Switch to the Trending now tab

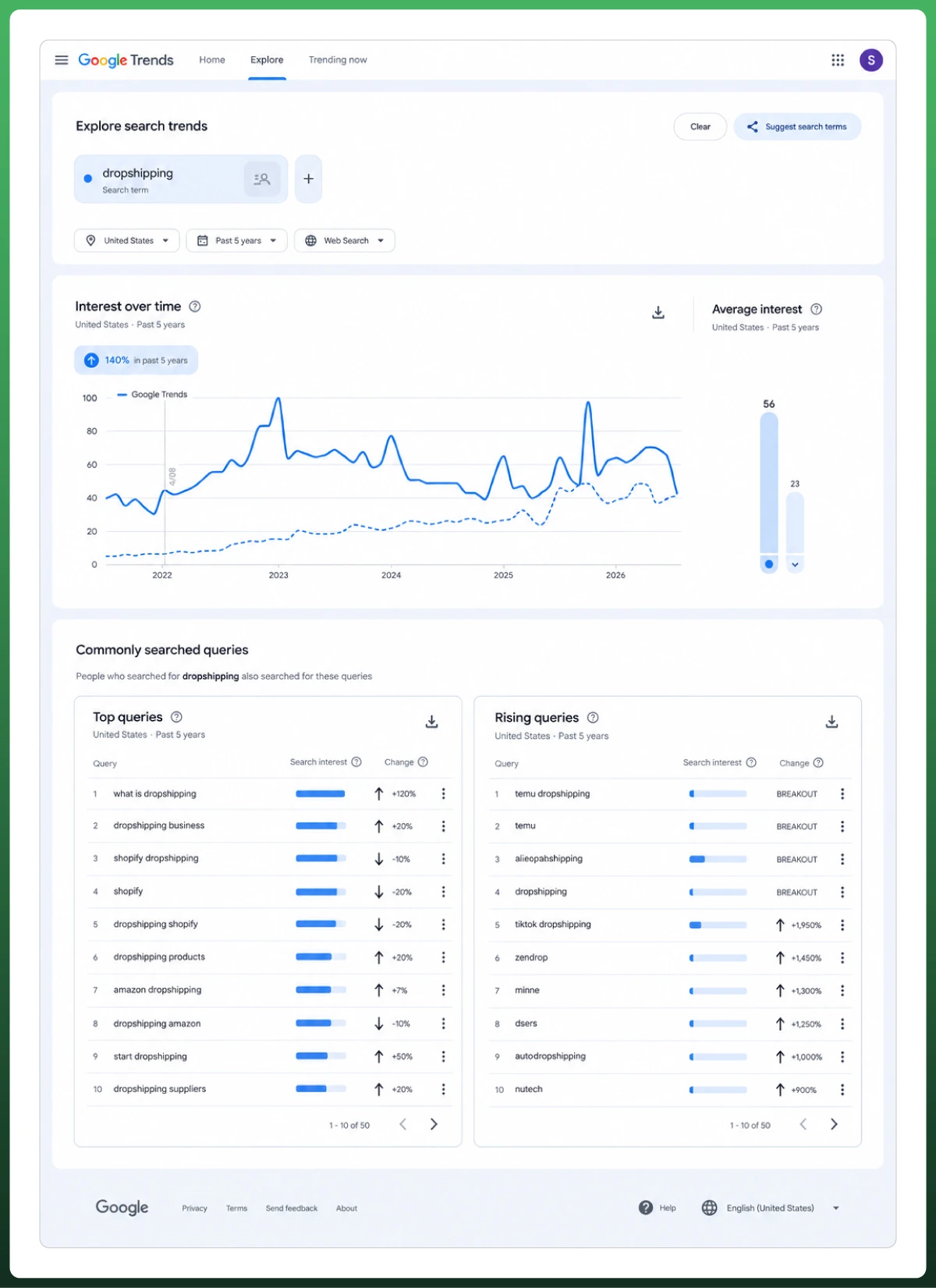point(338,60)
